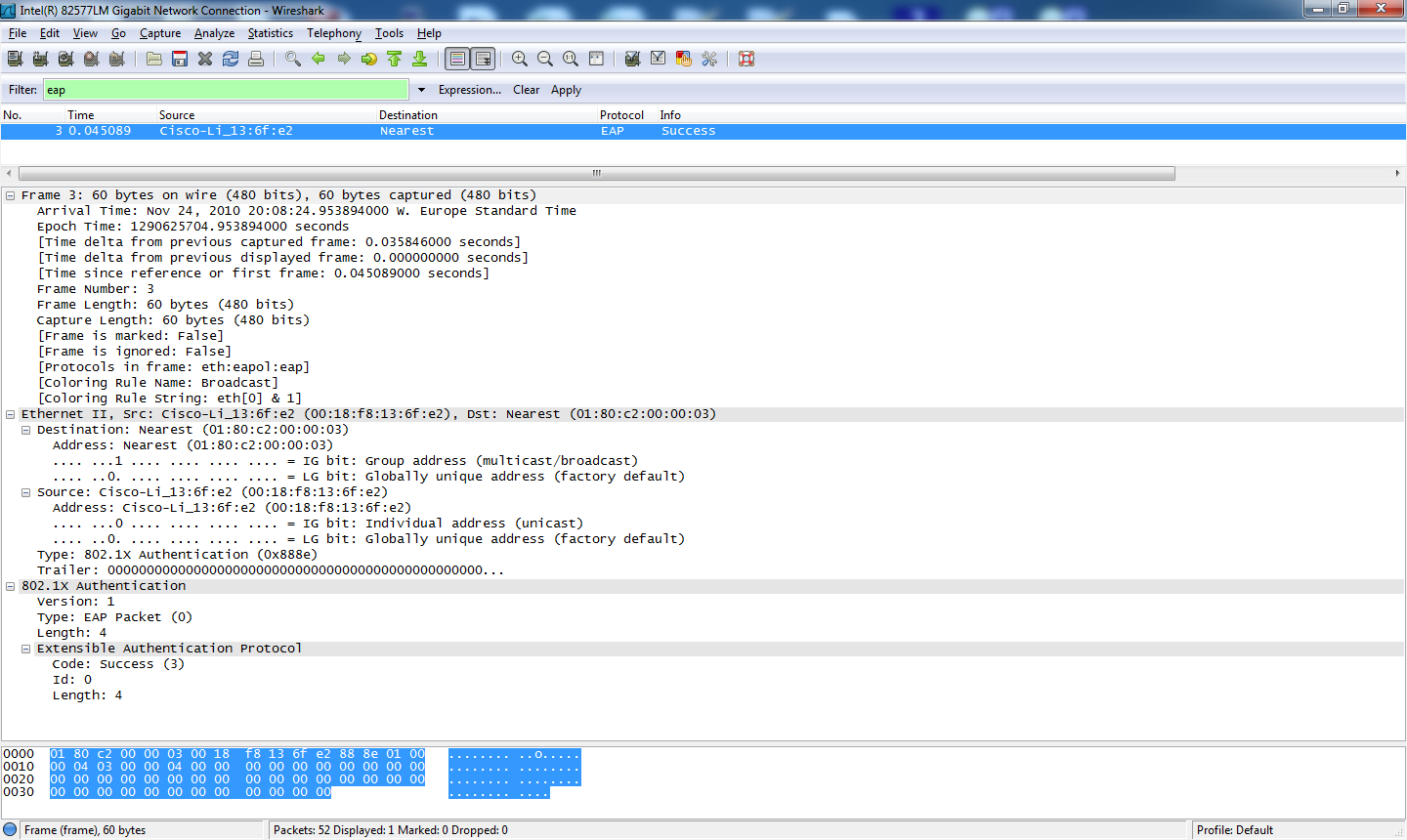Collapse the Ethernet II tree node
This screenshot has height=840, width=1407.
point(11,414)
